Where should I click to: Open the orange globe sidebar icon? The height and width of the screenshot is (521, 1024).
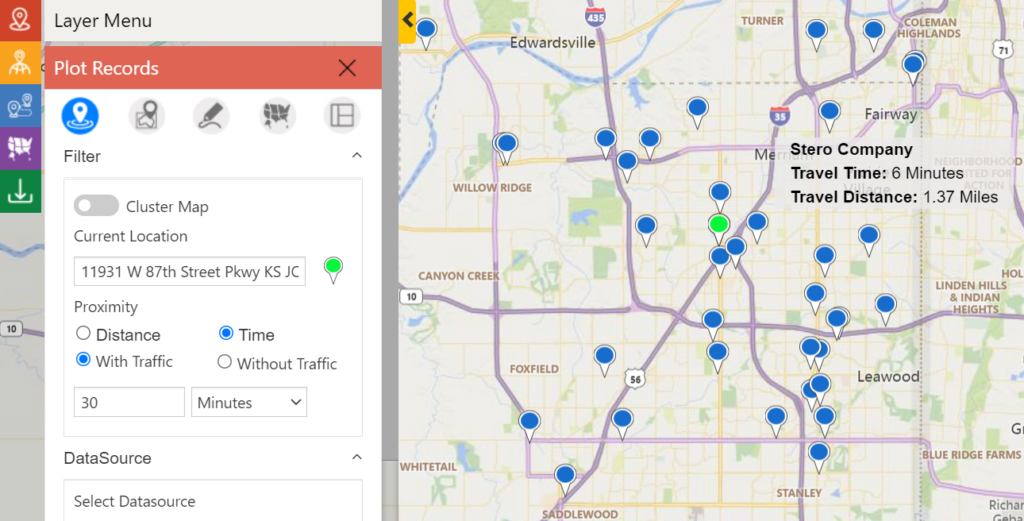20,63
